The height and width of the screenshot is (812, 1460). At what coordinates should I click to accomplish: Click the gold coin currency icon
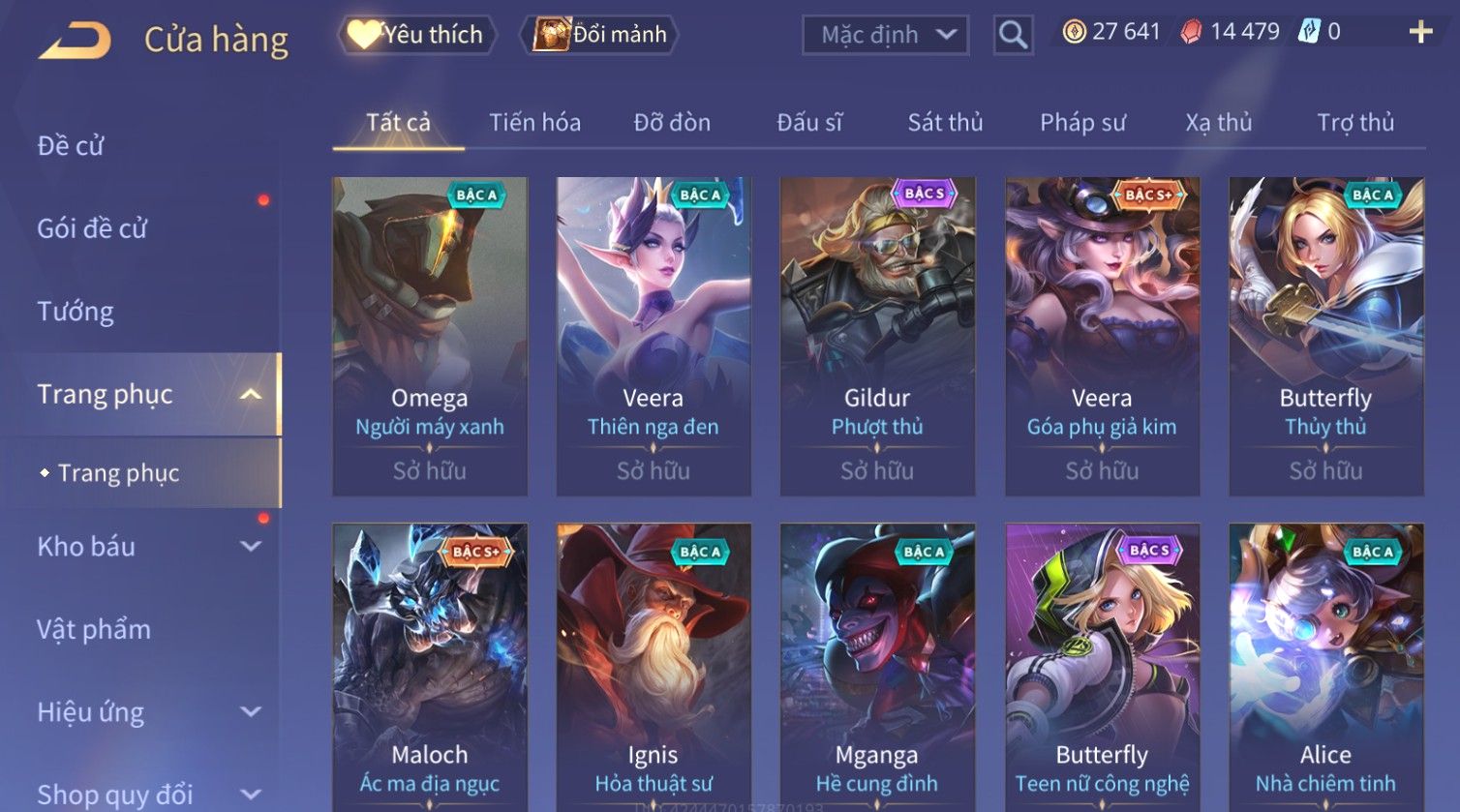(x=1074, y=32)
